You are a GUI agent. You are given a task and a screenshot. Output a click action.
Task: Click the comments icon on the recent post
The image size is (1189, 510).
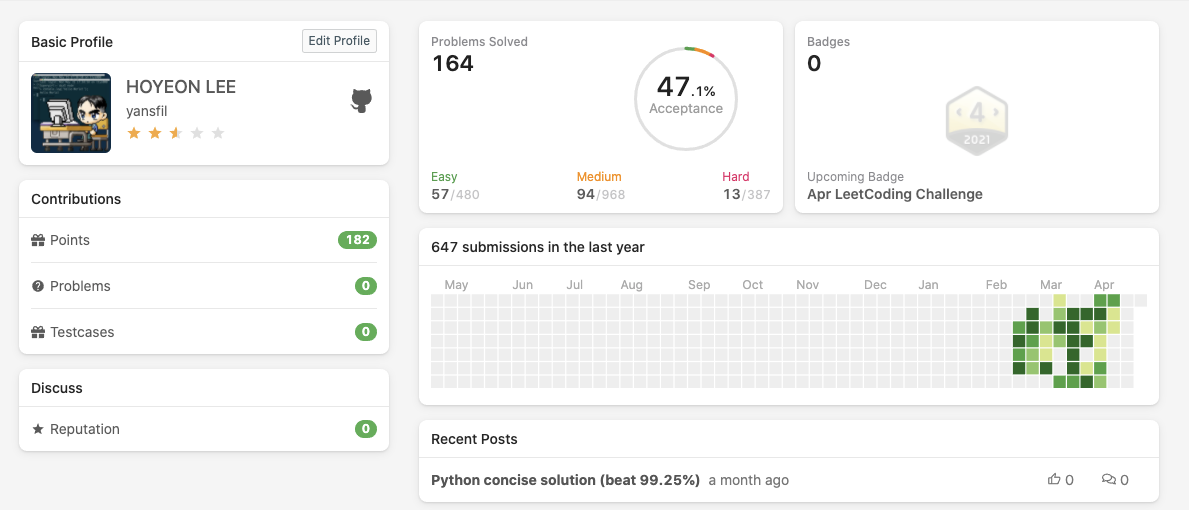(x=1109, y=480)
